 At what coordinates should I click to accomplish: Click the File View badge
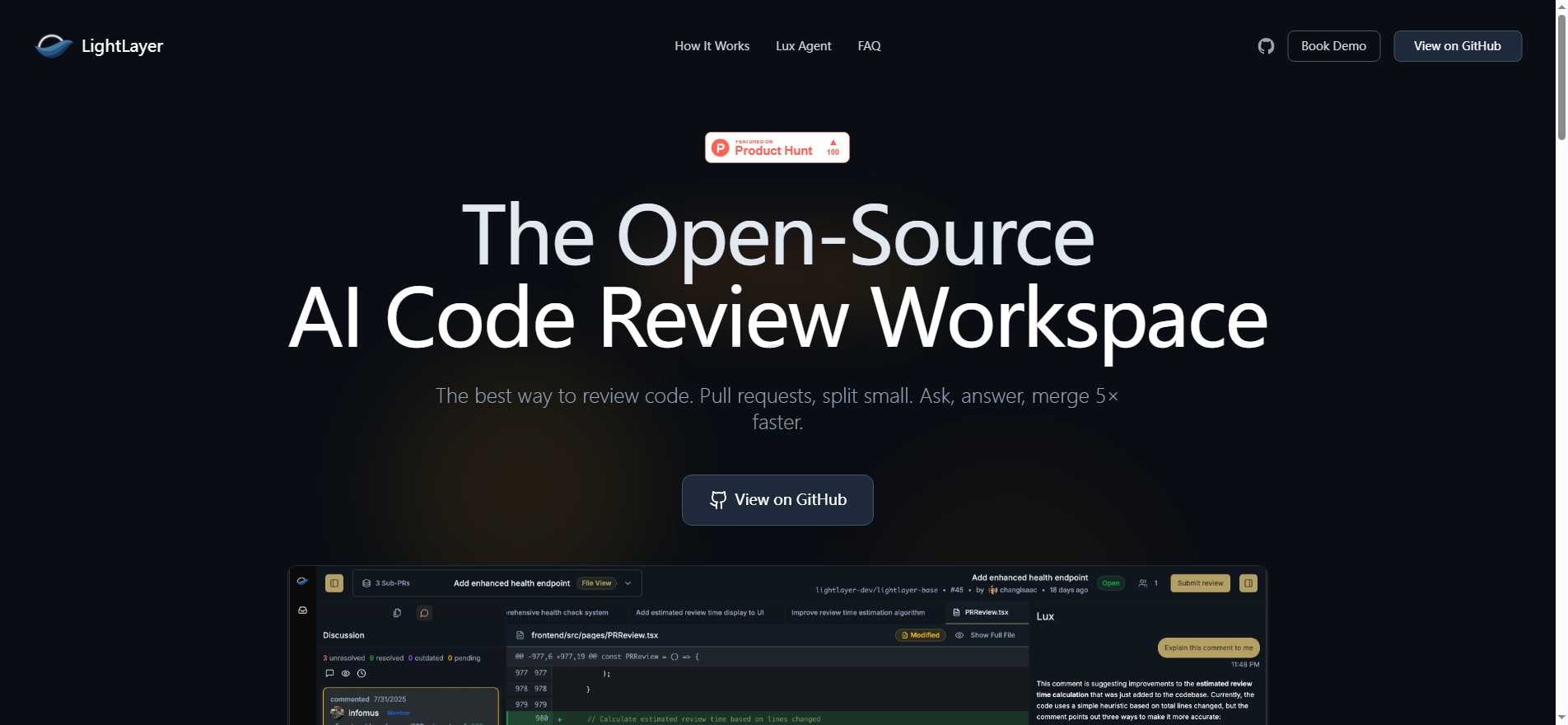[596, 583]
